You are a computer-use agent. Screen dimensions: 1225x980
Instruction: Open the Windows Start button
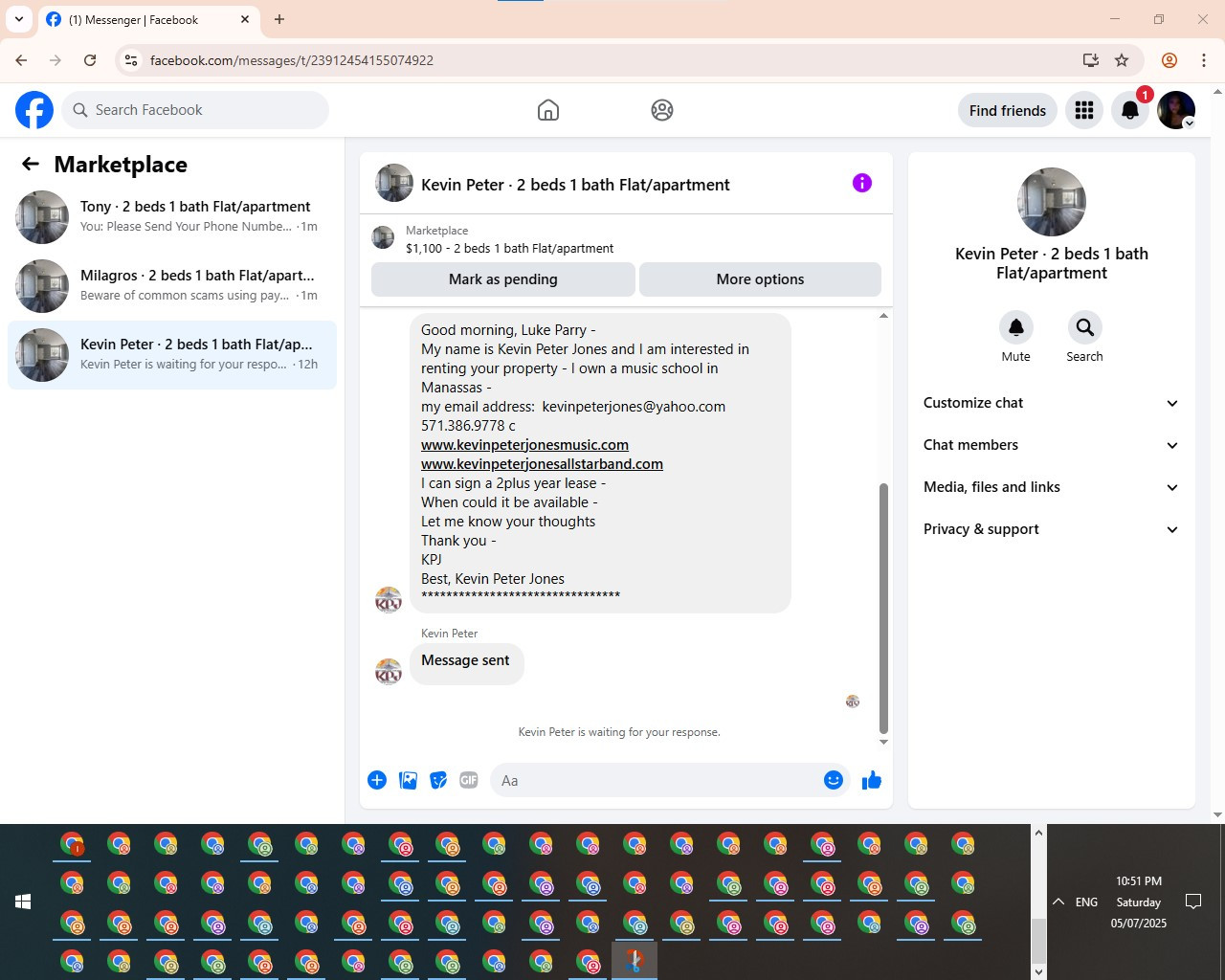click(23, 902)
